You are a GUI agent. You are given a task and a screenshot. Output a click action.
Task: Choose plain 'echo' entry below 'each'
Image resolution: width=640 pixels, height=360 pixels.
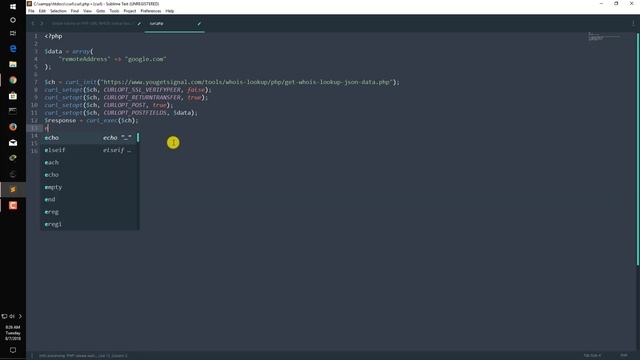click(90, 175)
